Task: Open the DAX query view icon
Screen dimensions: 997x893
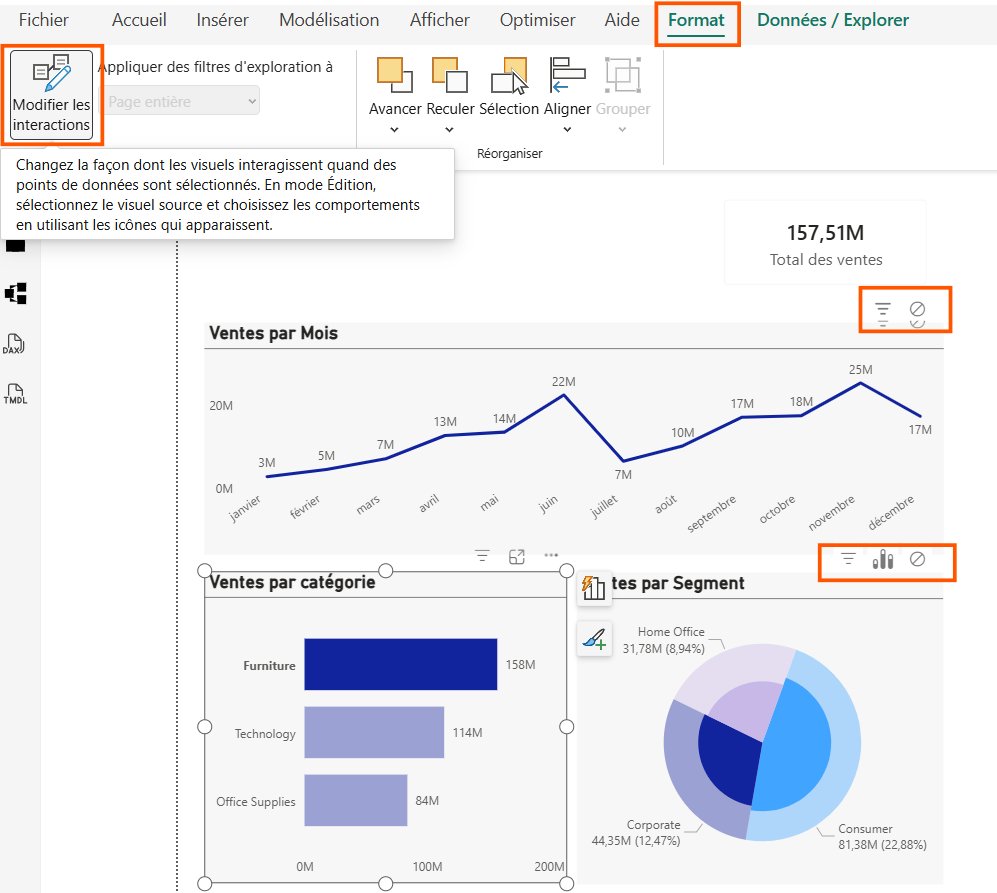Action: click(x=14, y=343)
